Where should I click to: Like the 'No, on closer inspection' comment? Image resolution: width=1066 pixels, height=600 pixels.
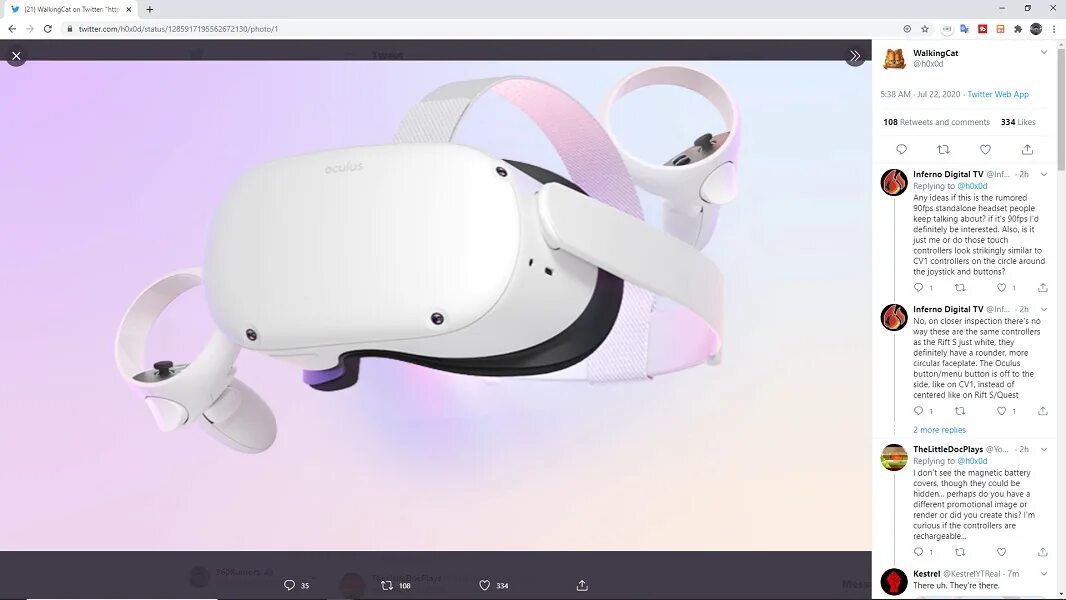[x=1001, y=410]
